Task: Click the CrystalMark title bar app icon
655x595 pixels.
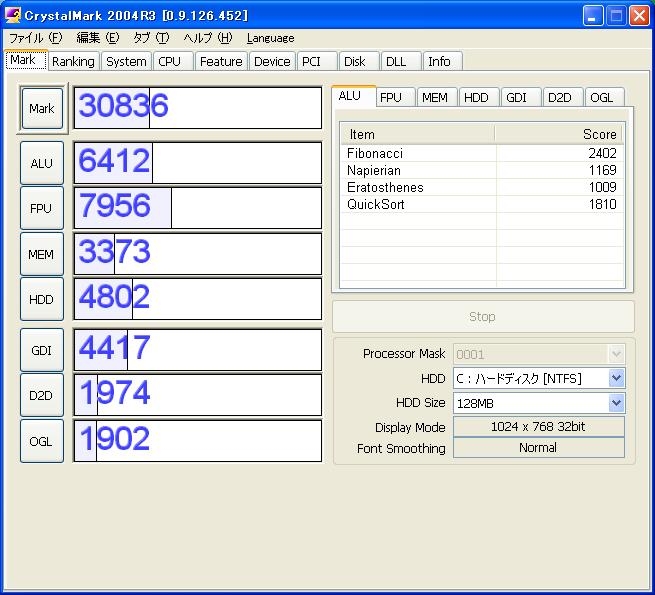Action: click(13, 15)
